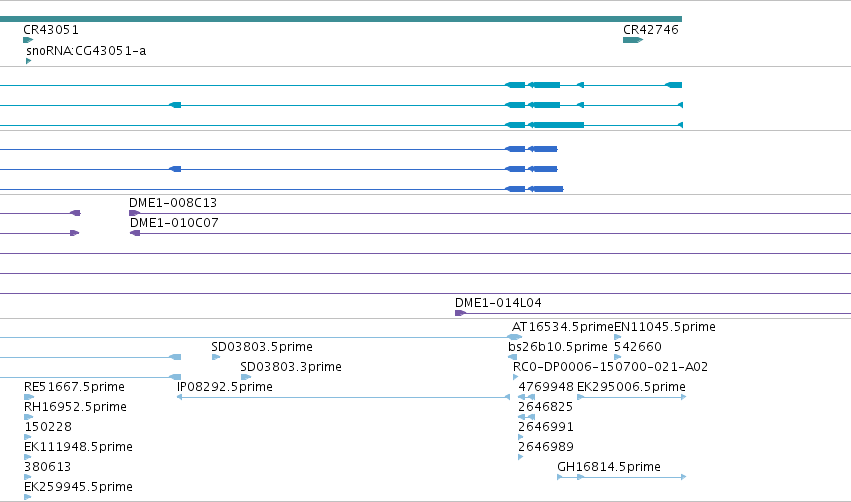Click the EN11045.5prime arrow glyph

pos(618,337)
